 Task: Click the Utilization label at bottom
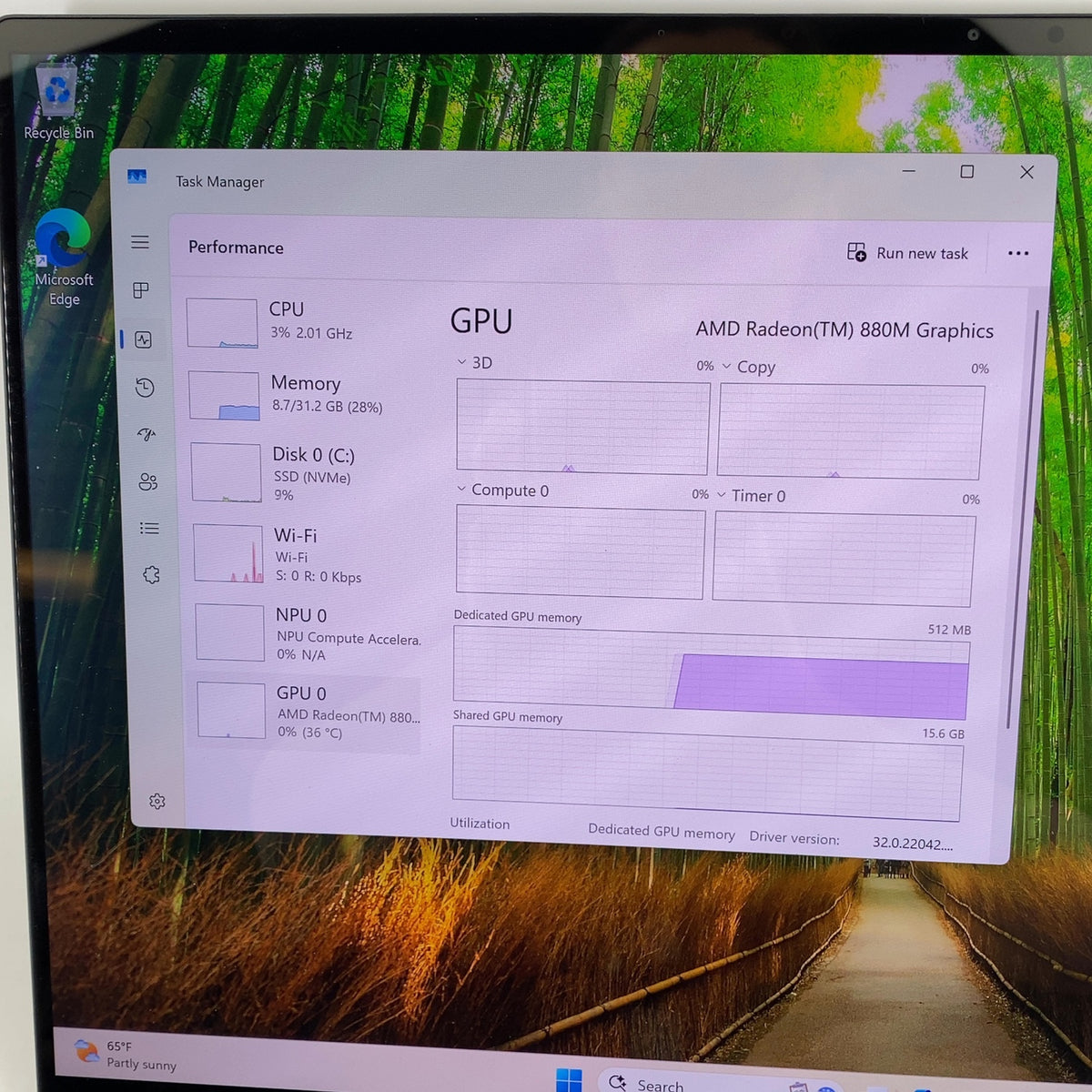pyautogui.click(x=480, y=823)
